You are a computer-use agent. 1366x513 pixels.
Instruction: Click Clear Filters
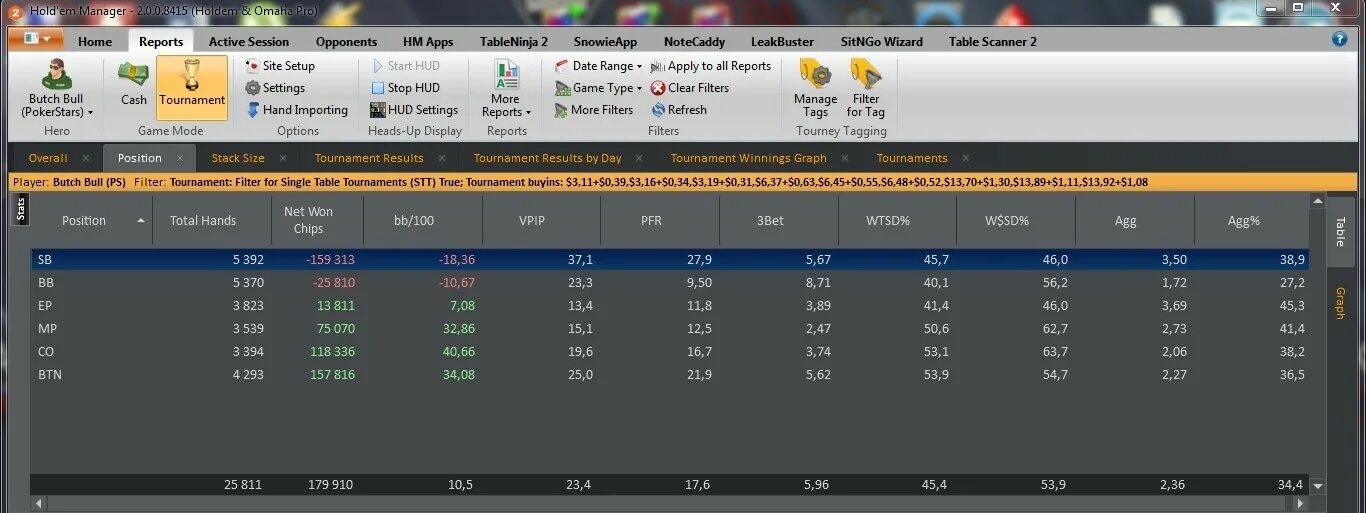coord(690,88)
